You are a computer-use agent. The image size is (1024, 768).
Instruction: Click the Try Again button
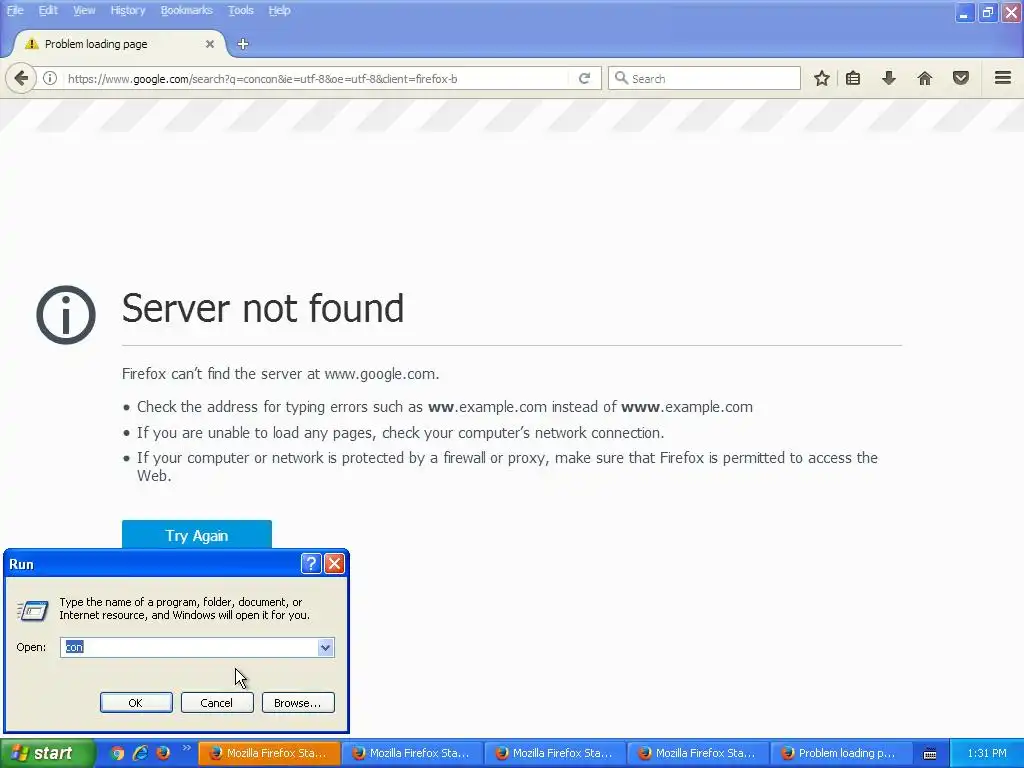coord(197,535)
